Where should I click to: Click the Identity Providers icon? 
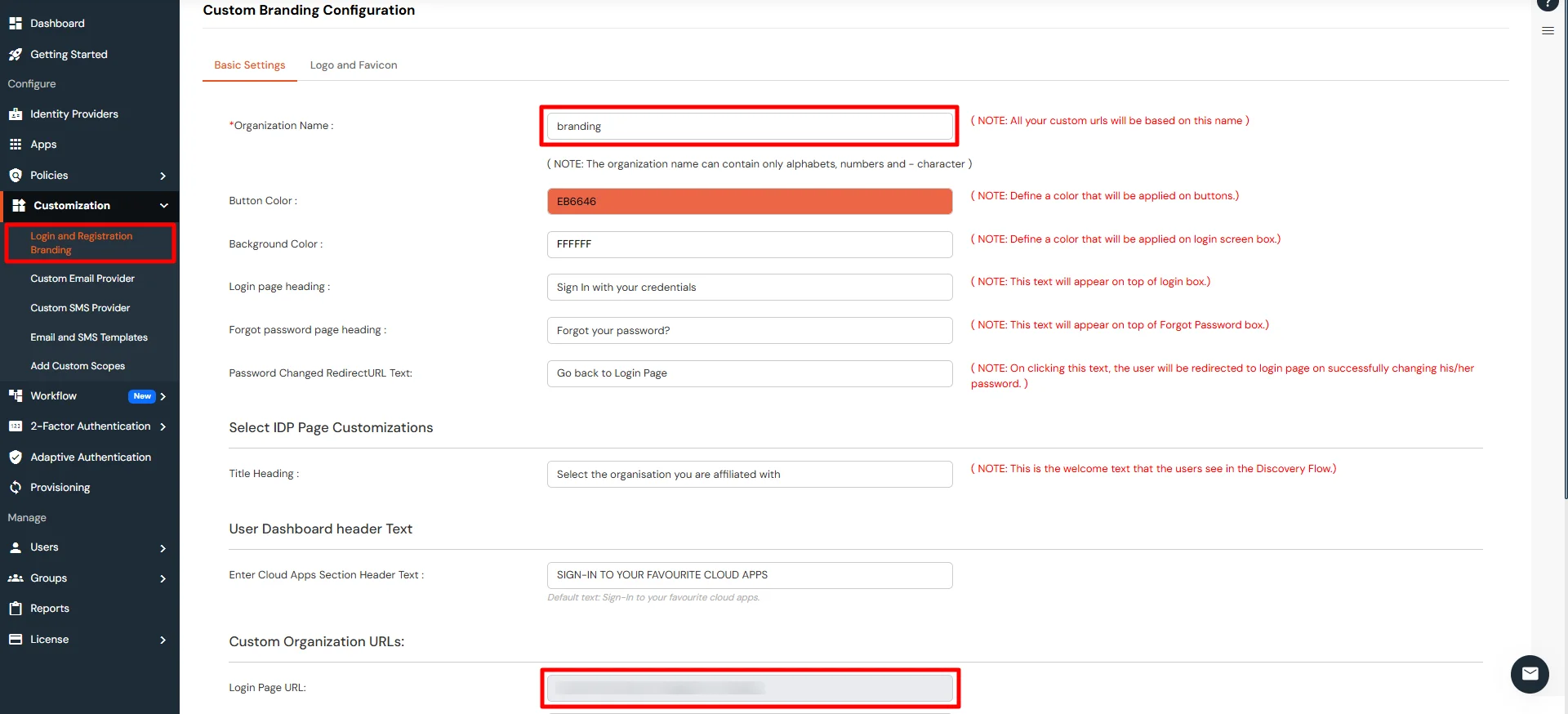pyautogui.click(x=16, y=114)
